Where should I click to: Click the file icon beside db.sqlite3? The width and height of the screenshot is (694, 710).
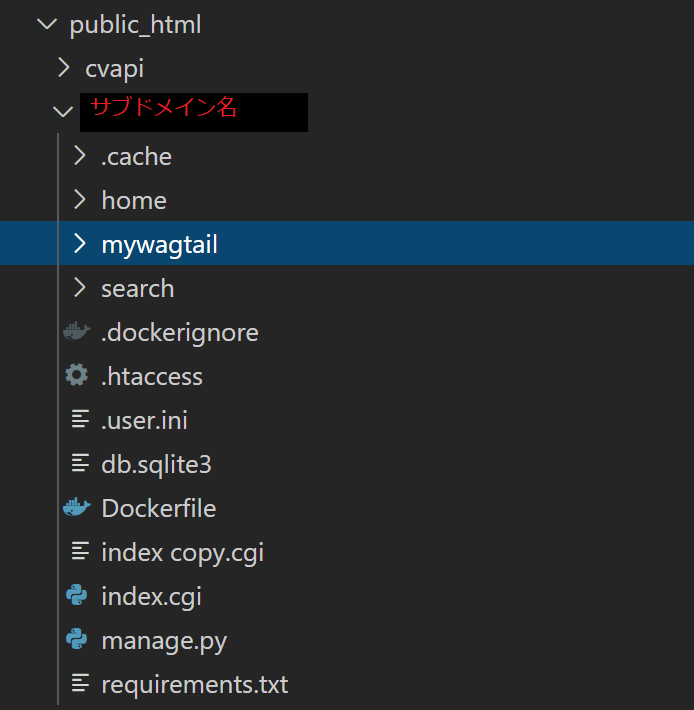(x=80, y=464)
